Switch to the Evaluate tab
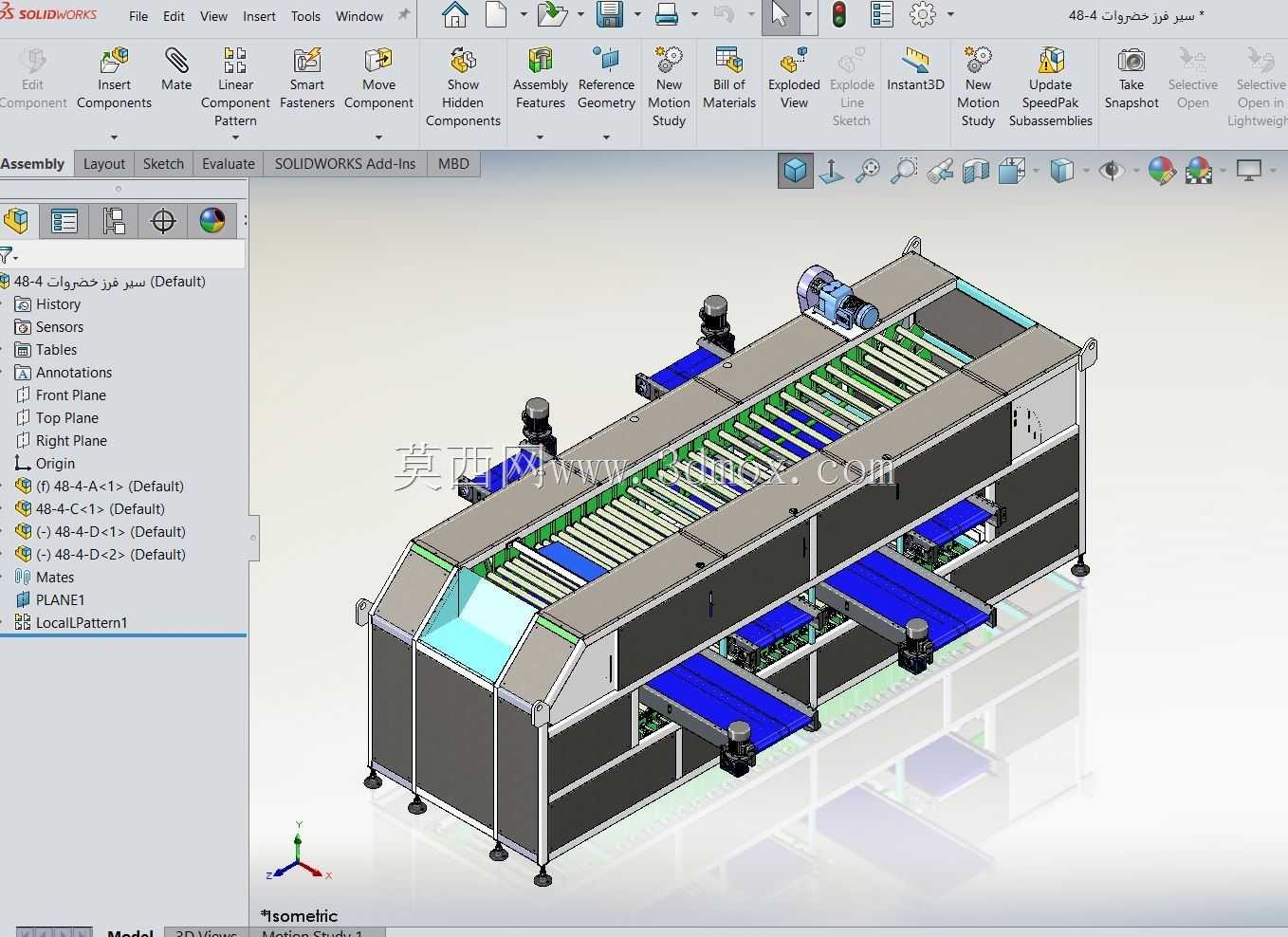 tap(229, 163)
